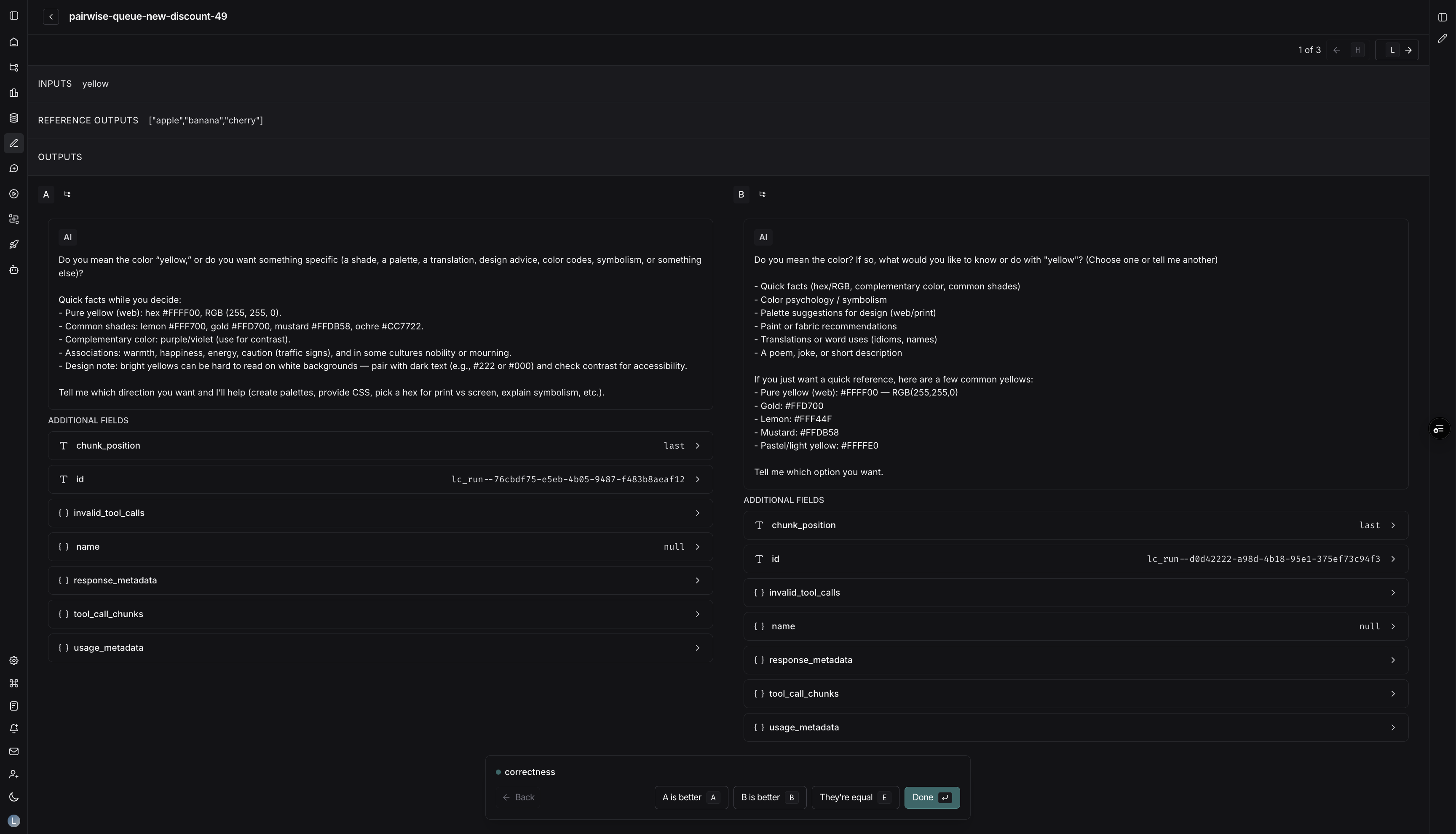Click the Done button
Screen dimensions: 1456x834
[x=931, y=797]
